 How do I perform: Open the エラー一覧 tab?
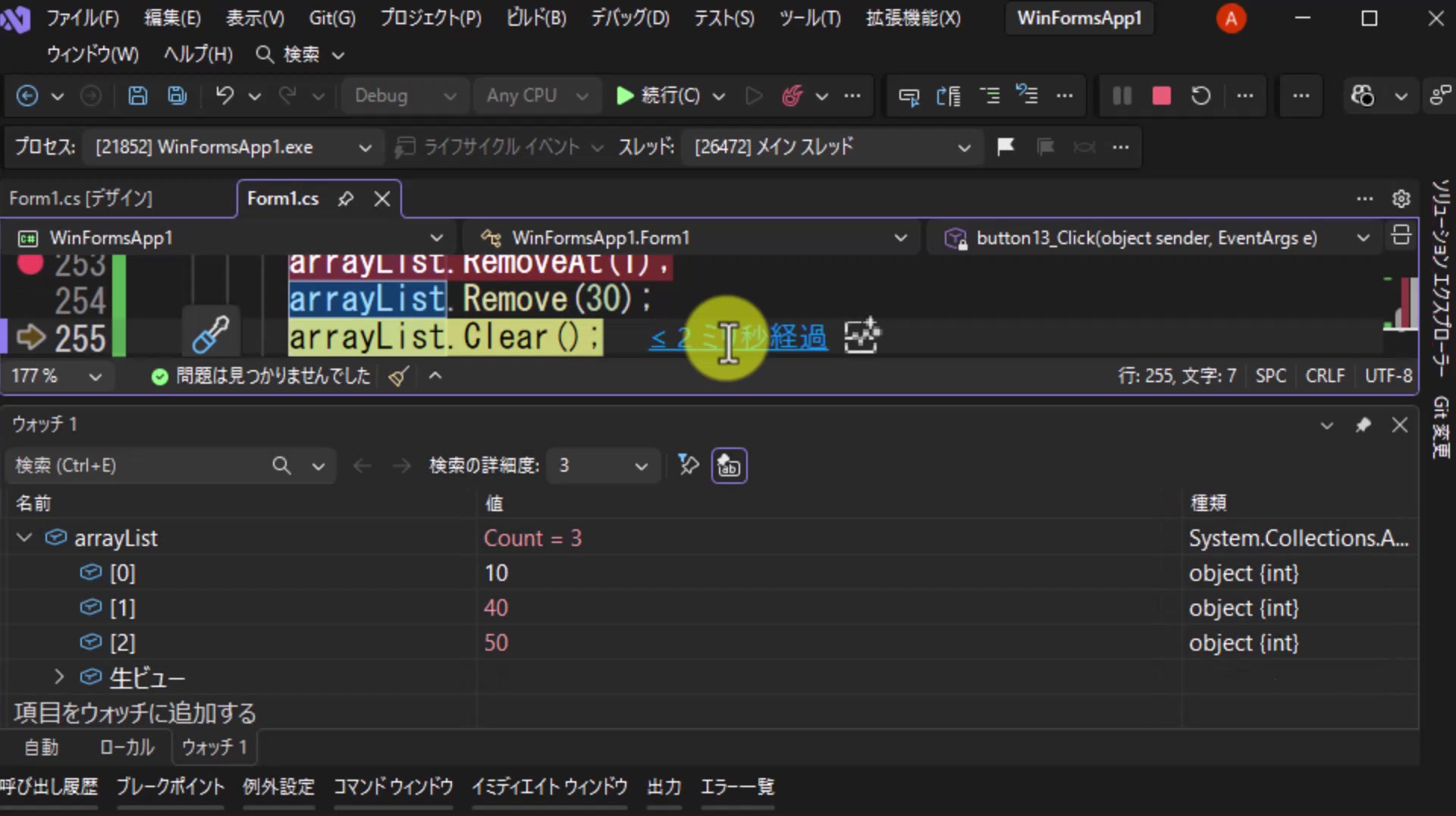737,787
